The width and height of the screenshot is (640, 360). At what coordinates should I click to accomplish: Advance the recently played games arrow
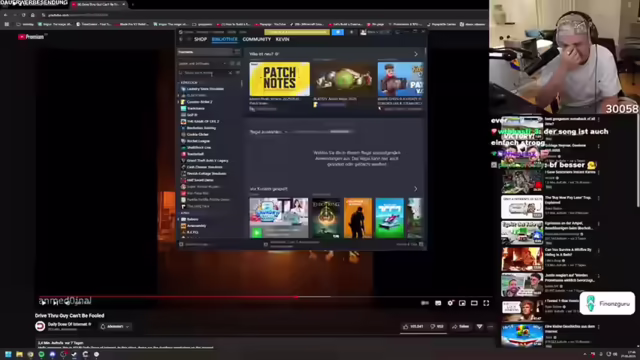(416, 189)
